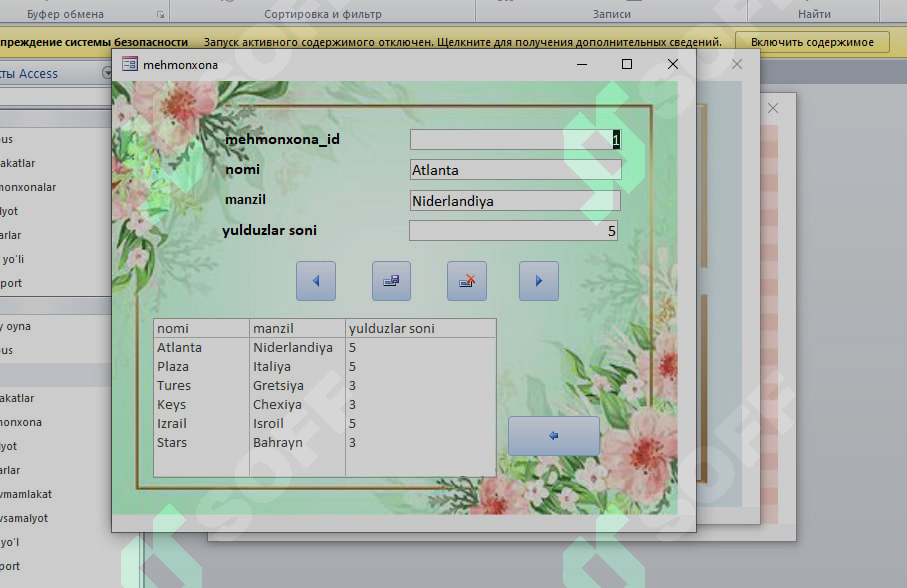Close the mehmonxona form window
Viewport: 907px width, 588px height.
click(673, 64)
